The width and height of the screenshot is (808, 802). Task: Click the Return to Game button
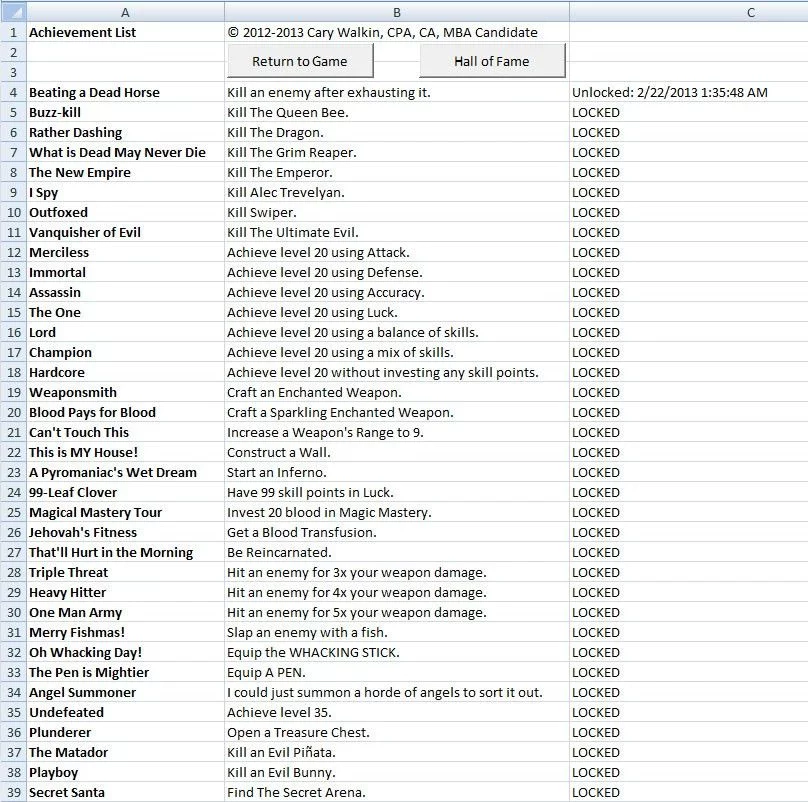coord(300,61)
